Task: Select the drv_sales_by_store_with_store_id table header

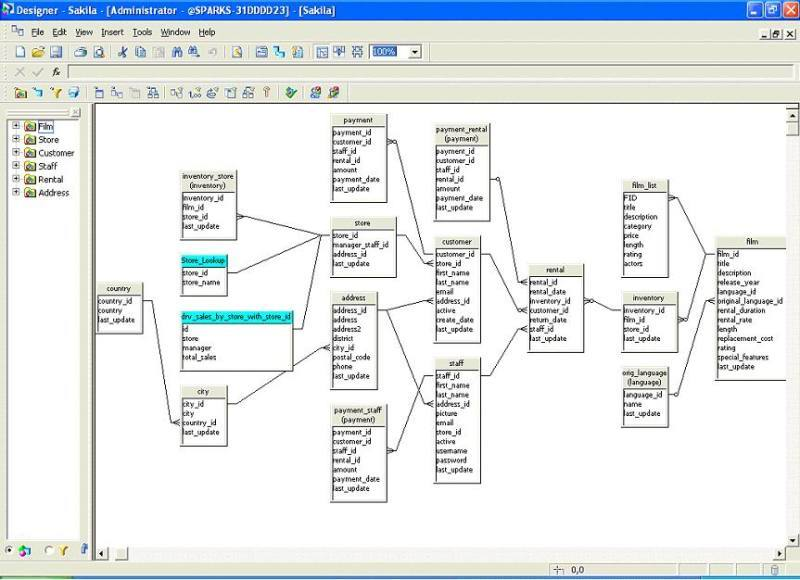Action: click(x=237, y=317)
